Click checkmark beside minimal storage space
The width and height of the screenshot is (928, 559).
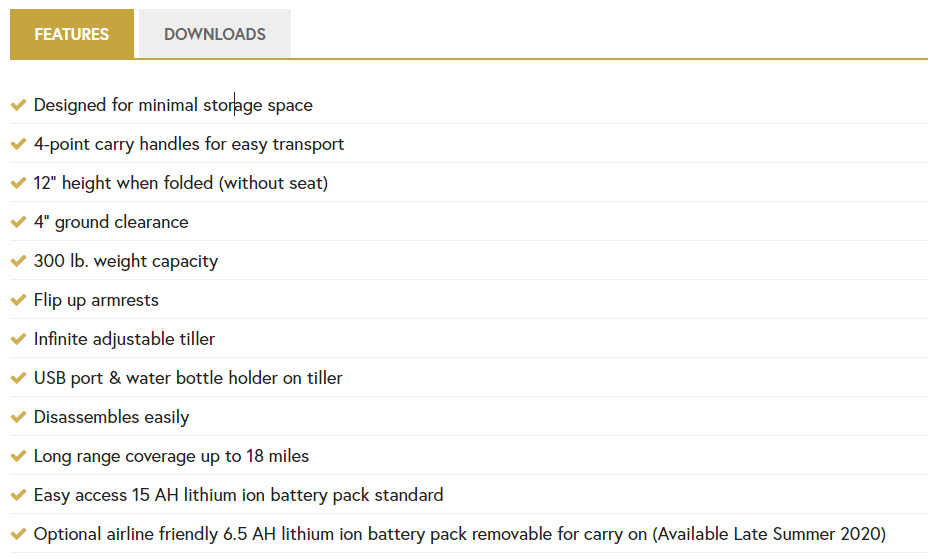[18, 105]
